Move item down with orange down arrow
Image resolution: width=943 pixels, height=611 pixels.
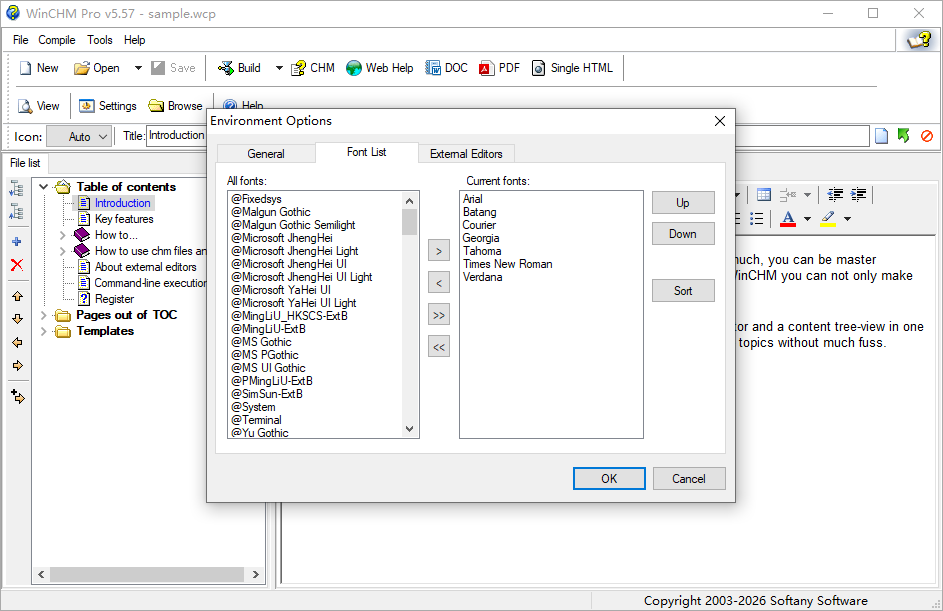tap(17, 319)
